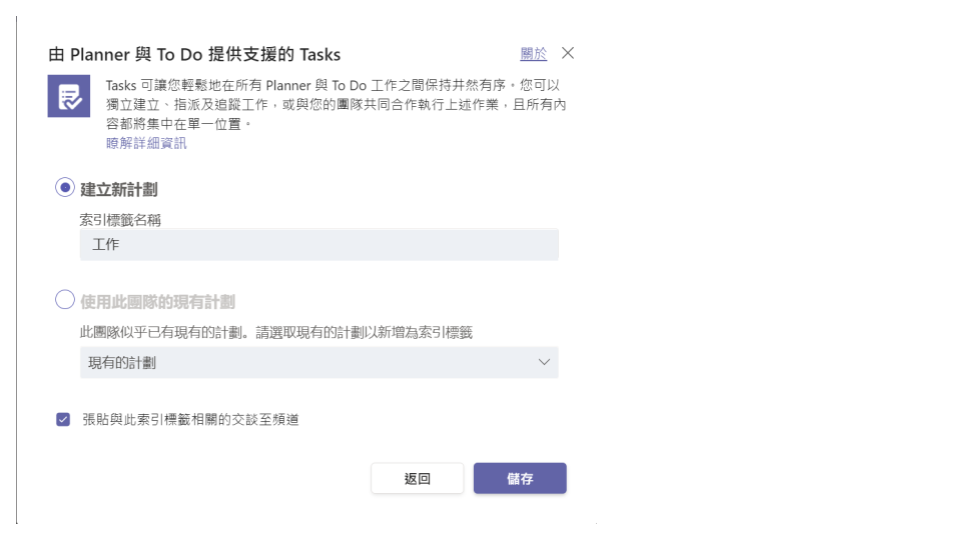
Task: Select the 建立新計劃 radio button
Action: tap(65, 187)
